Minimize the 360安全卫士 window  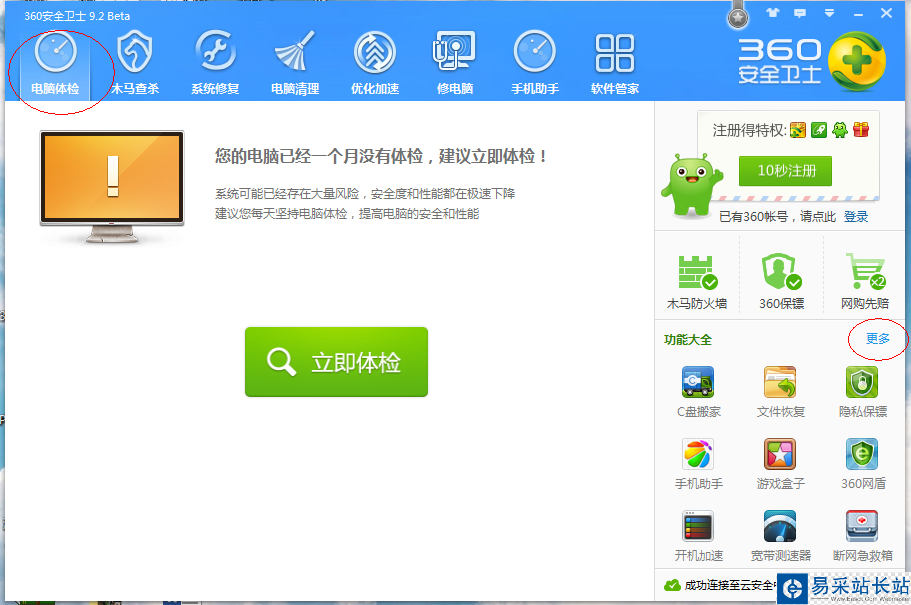859,14
